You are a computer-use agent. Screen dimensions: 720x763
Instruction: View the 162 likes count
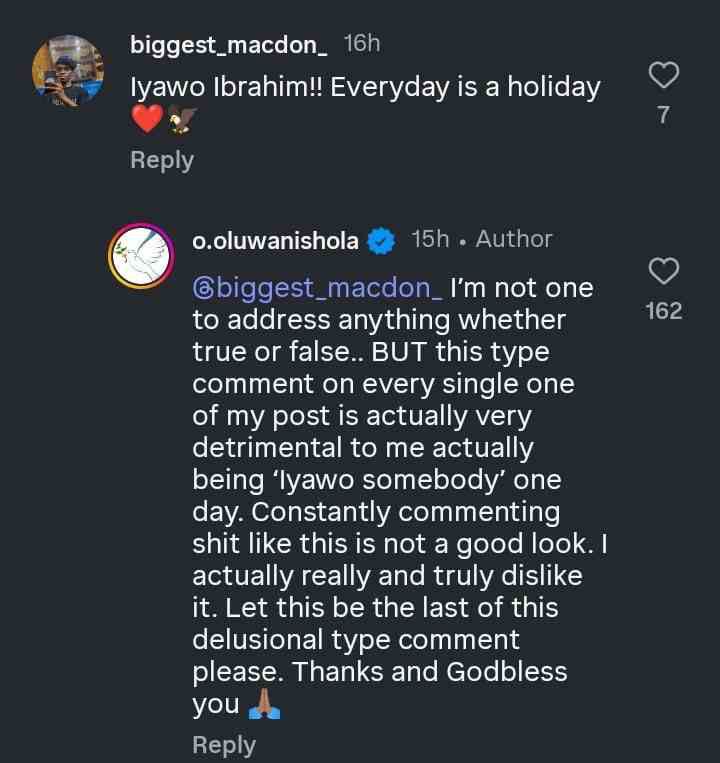click(664, 311)
